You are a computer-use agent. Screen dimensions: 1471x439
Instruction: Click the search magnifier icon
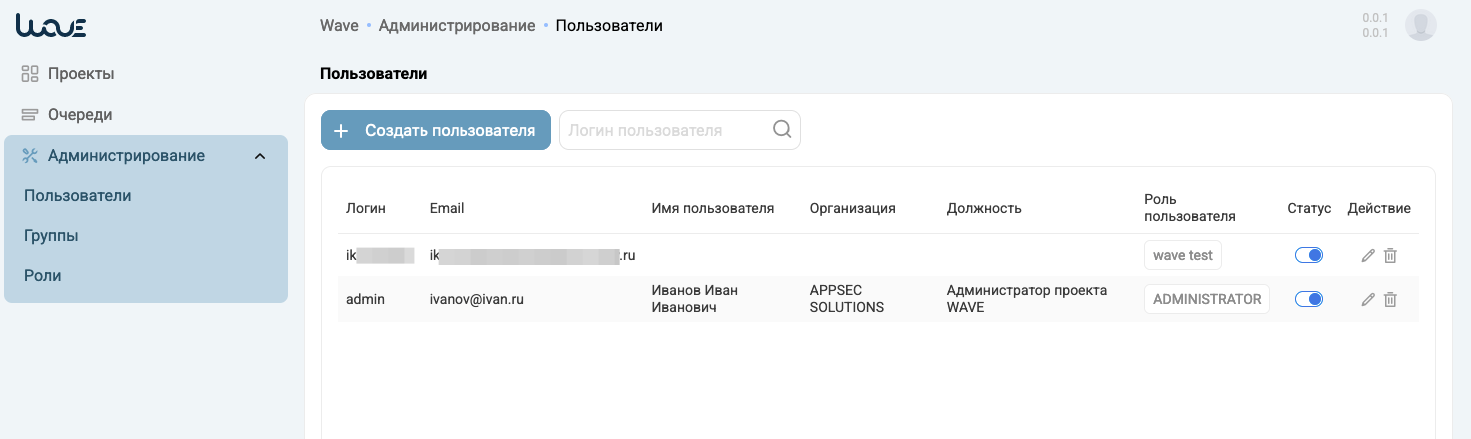[x=782, y=130]
